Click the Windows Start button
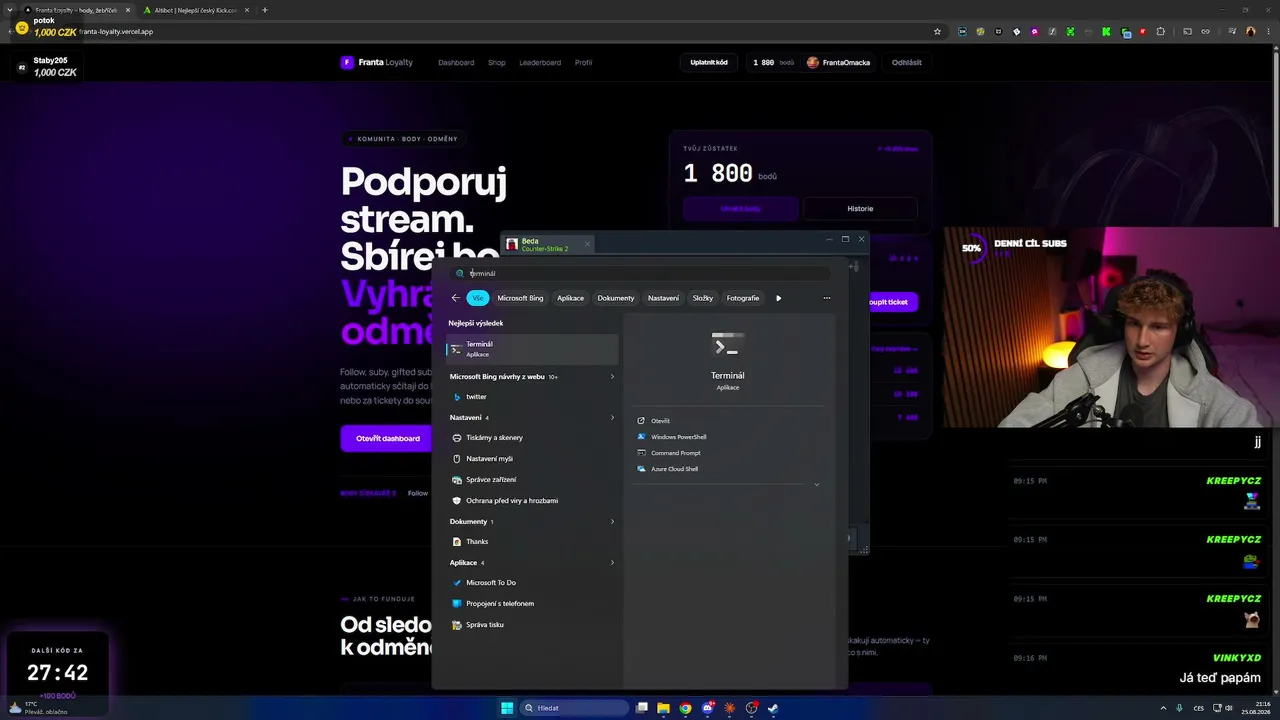Screen dimensions: 1280x720 pos(507,708)
